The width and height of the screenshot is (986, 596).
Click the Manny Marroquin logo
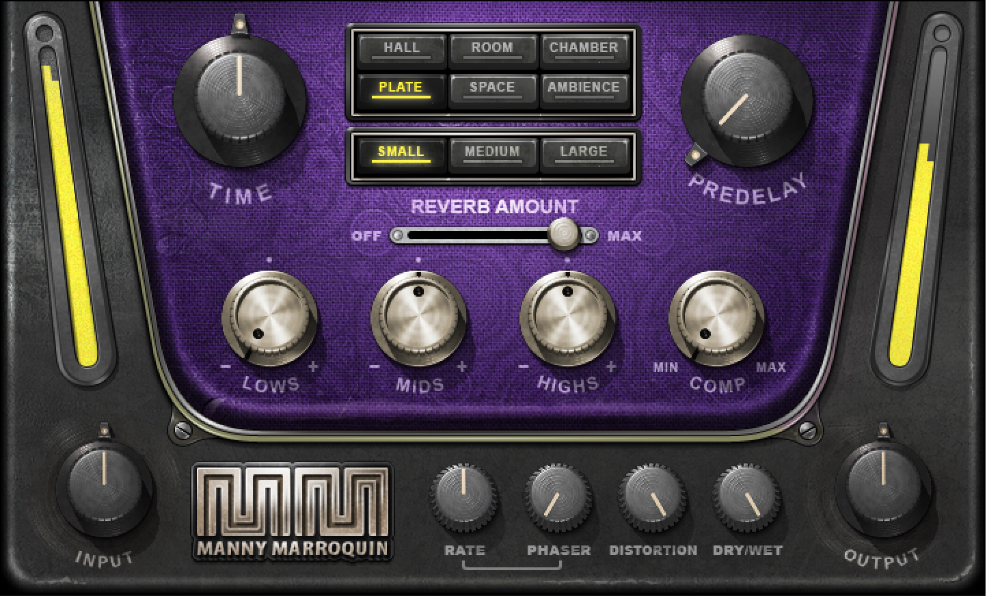point(293,511)
